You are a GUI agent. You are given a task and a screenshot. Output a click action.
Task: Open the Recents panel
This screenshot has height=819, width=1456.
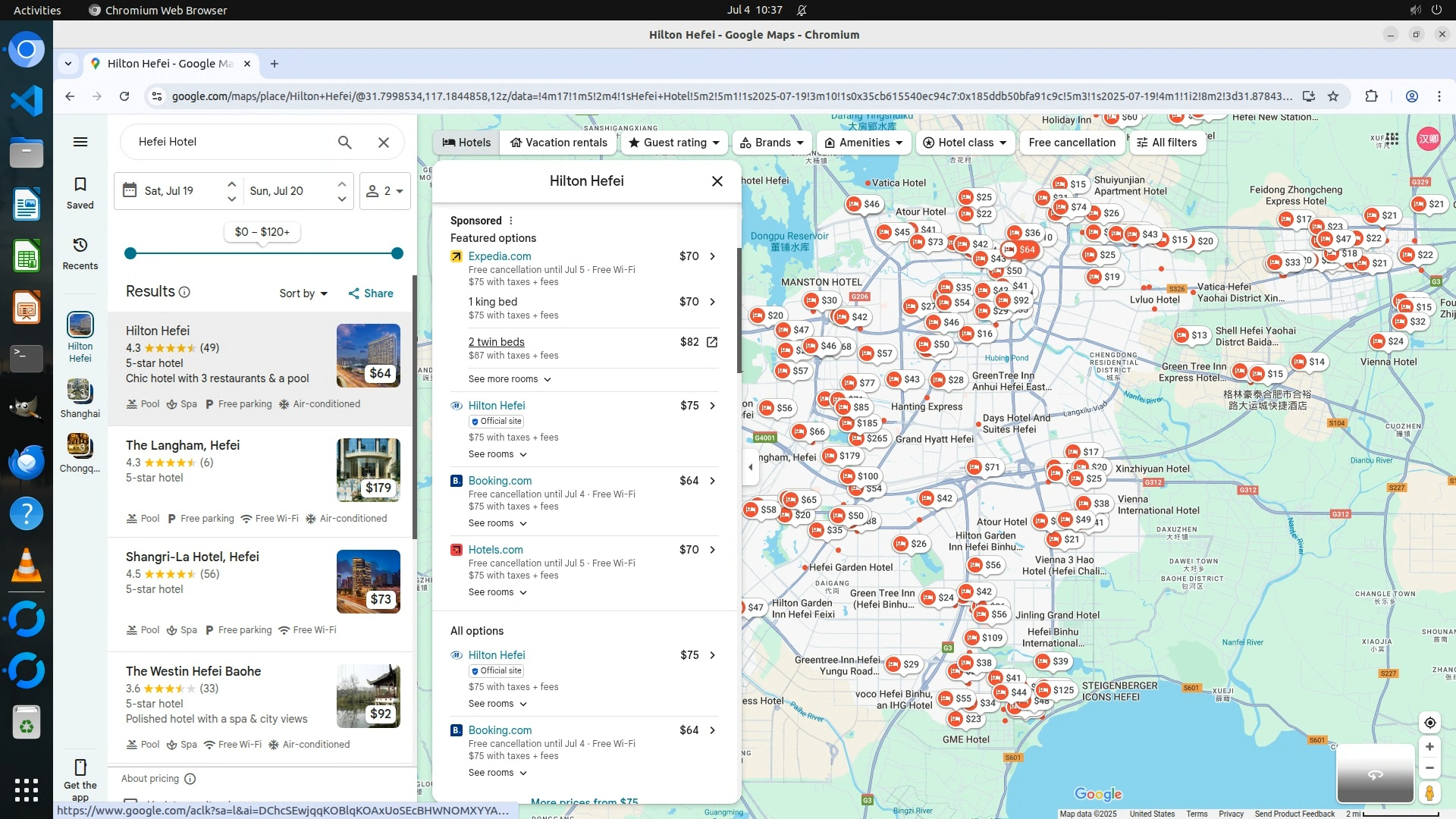[x=80, y=253]
